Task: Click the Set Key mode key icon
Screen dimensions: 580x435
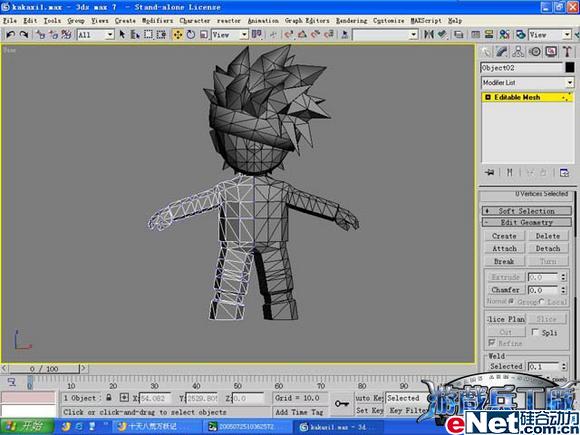Action: (341, 404)
